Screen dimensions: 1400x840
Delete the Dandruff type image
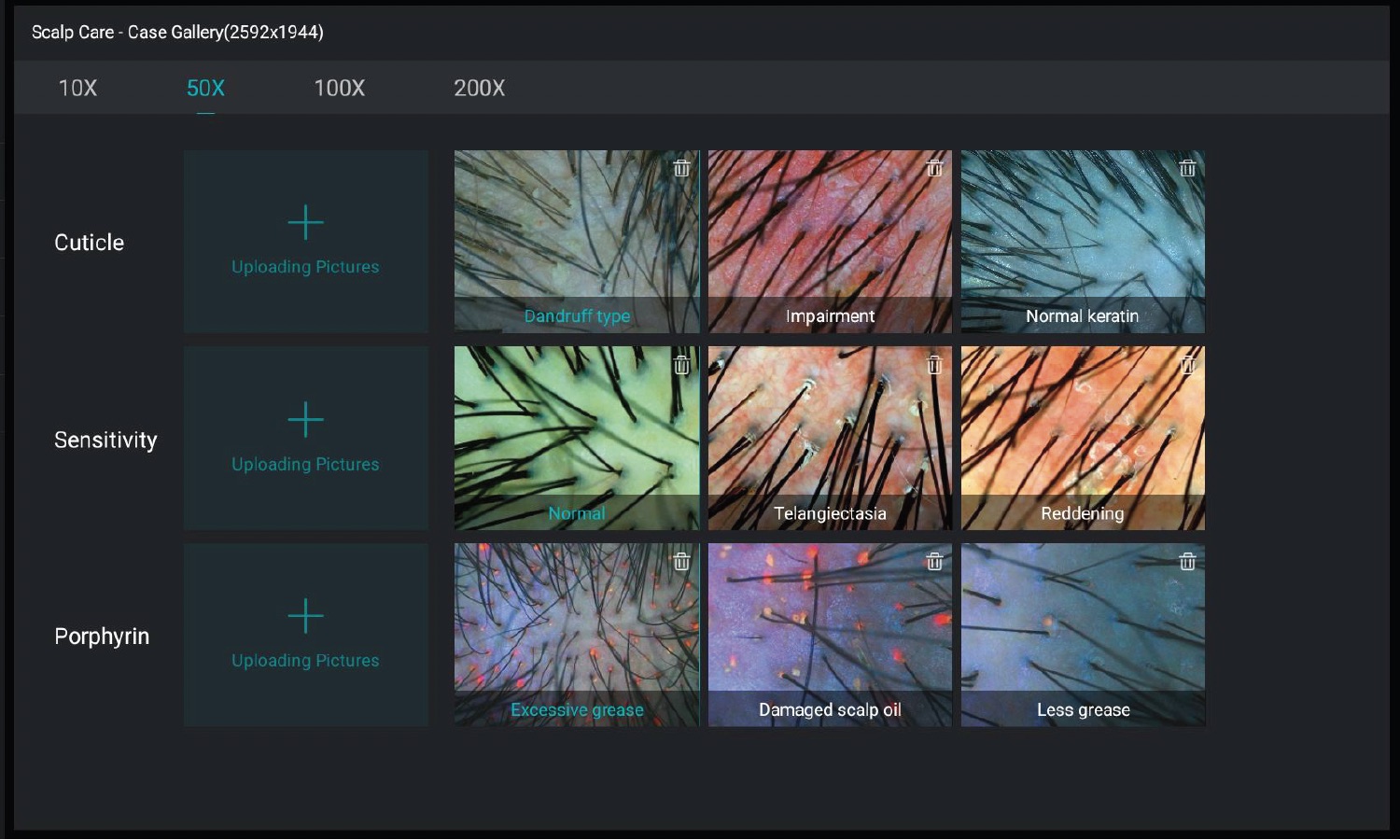681,169
